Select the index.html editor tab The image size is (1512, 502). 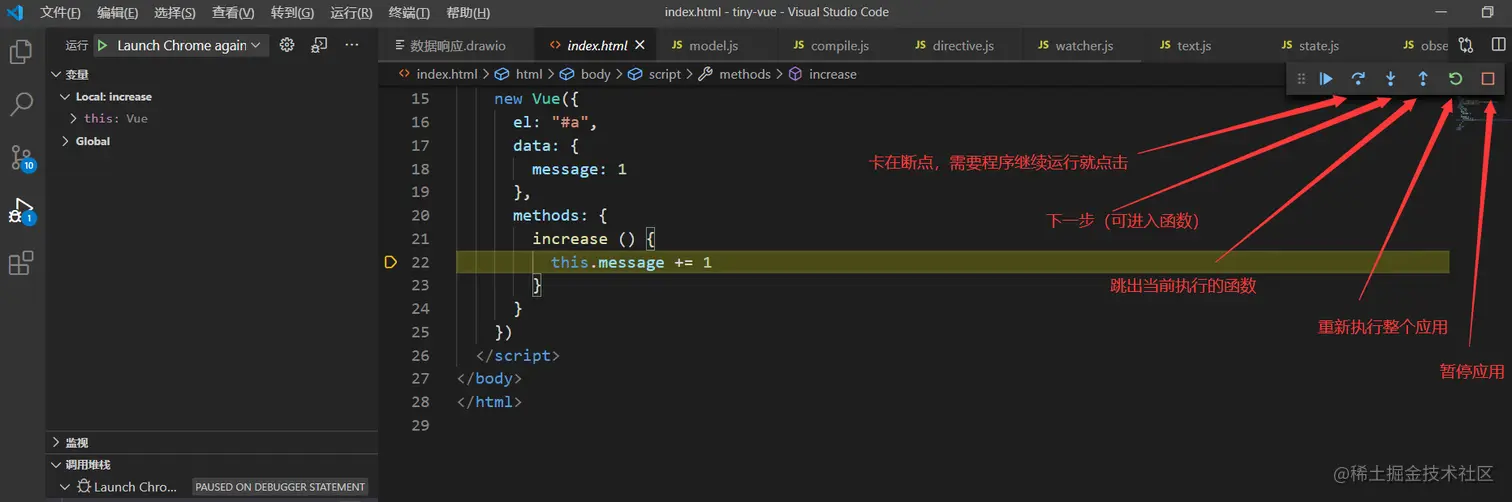[x=596, y=46]
